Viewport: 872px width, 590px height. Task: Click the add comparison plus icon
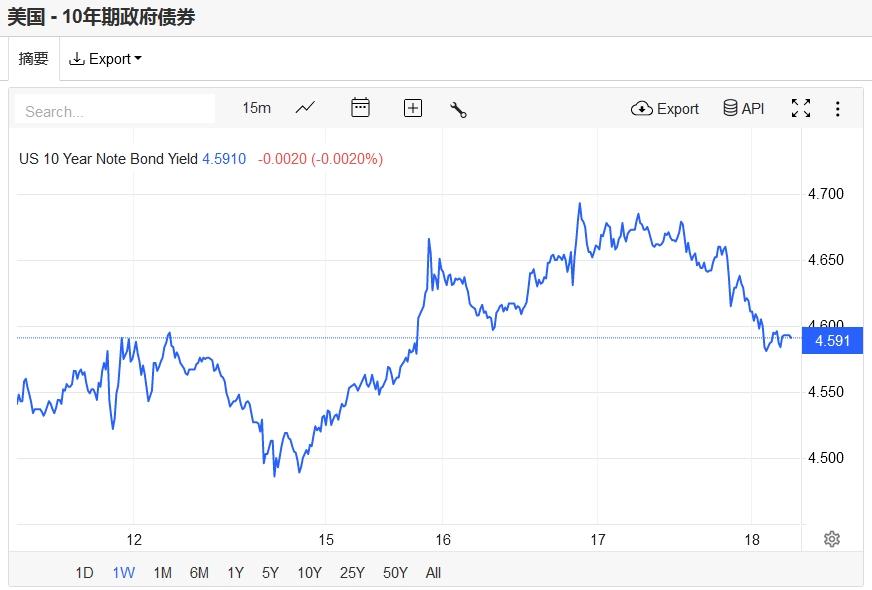(x=413, y=108)
